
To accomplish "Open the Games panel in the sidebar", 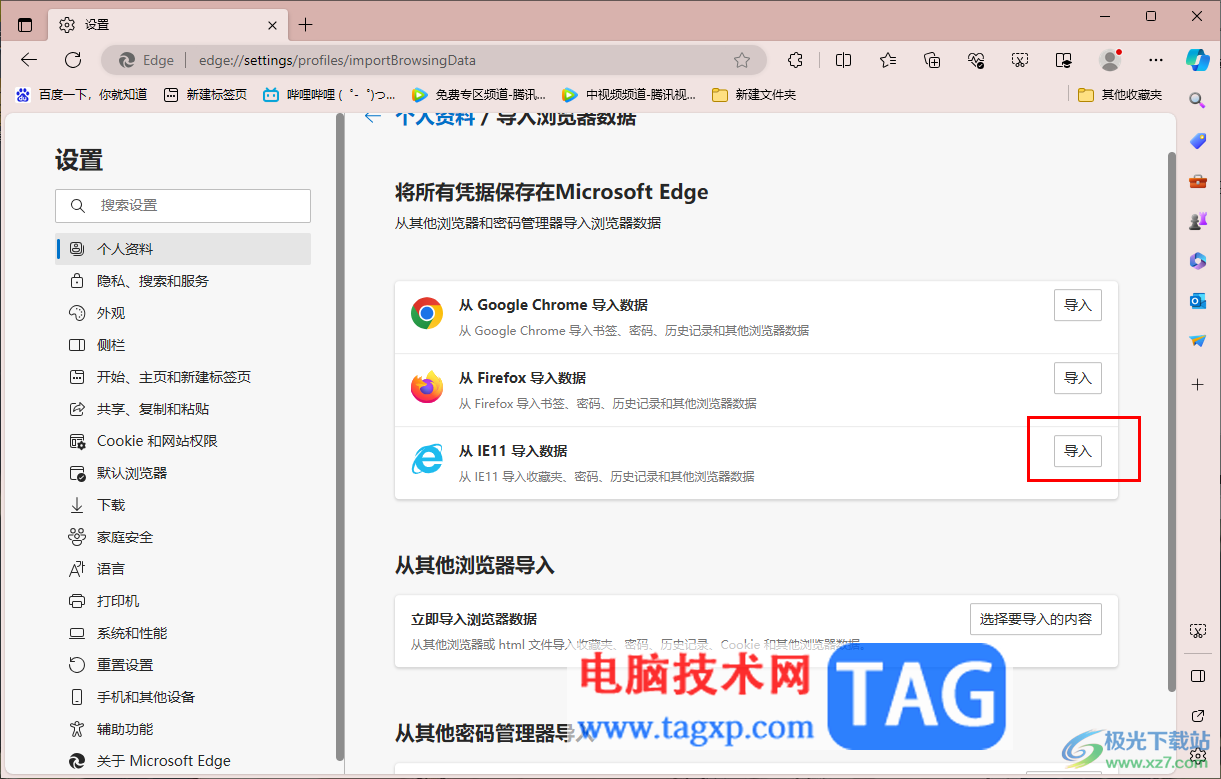I will 1197,221.
